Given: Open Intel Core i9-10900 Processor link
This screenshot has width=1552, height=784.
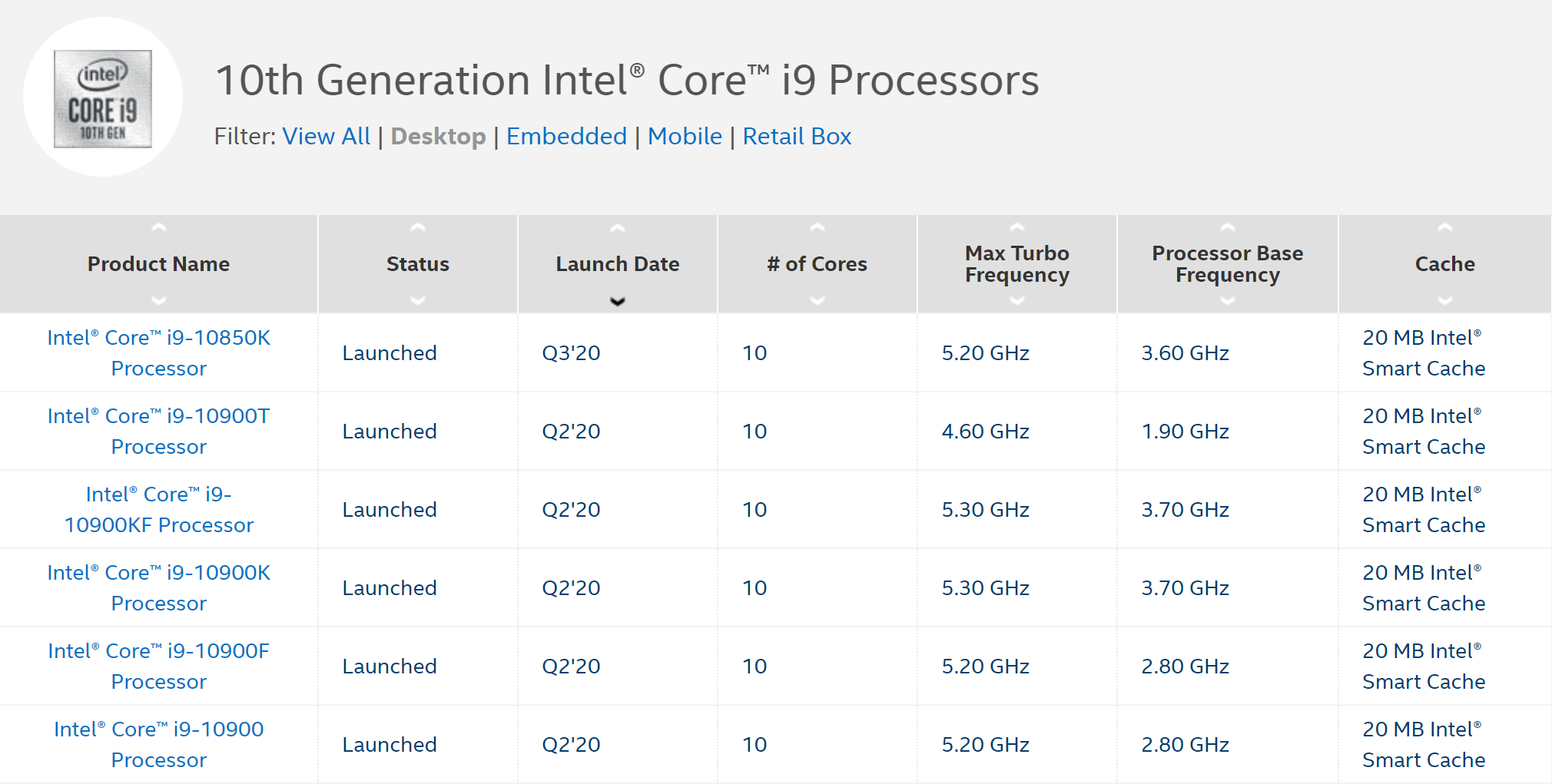Looking at the screenshot, I should coord(159,744).
